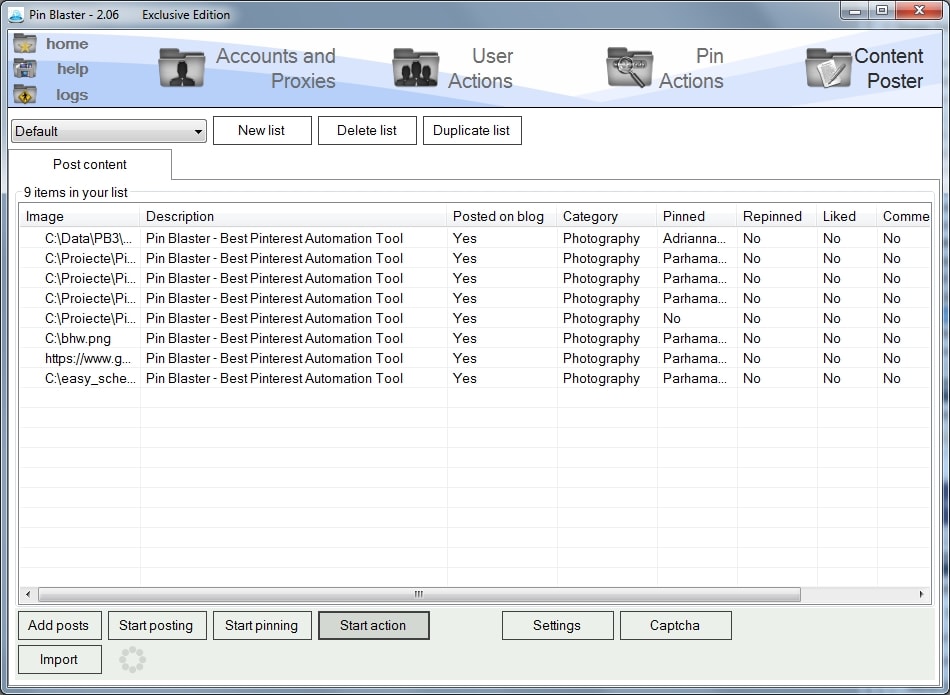Switch to Accounts and Proxies section
Image resolution: width=950 pixels, height=695 pixels.
pos(276,68)
